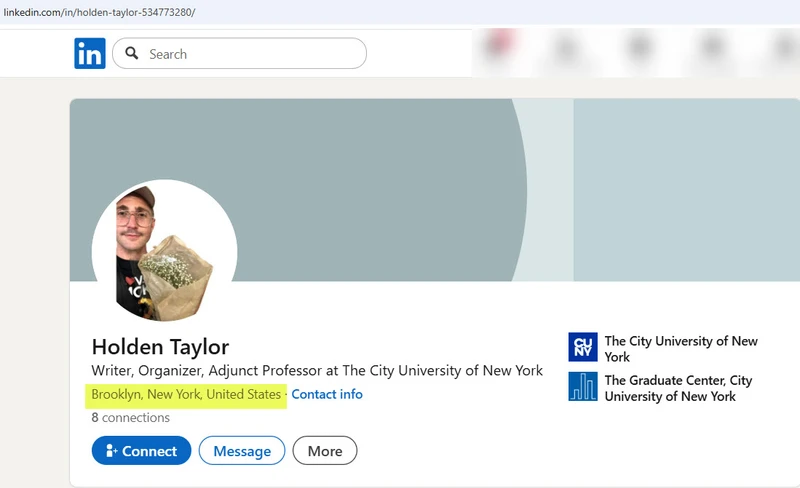Click the linkedin.com profile URL in address bar
The height and width of the screenshot is (488, 800).
pos(99,12)
